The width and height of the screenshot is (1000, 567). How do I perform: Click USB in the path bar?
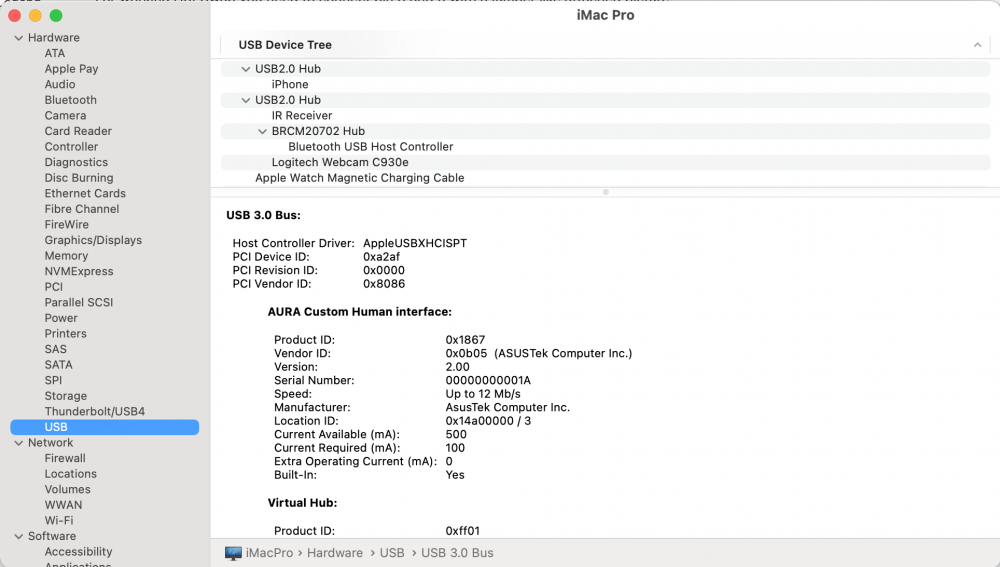[x=392, y=553]
